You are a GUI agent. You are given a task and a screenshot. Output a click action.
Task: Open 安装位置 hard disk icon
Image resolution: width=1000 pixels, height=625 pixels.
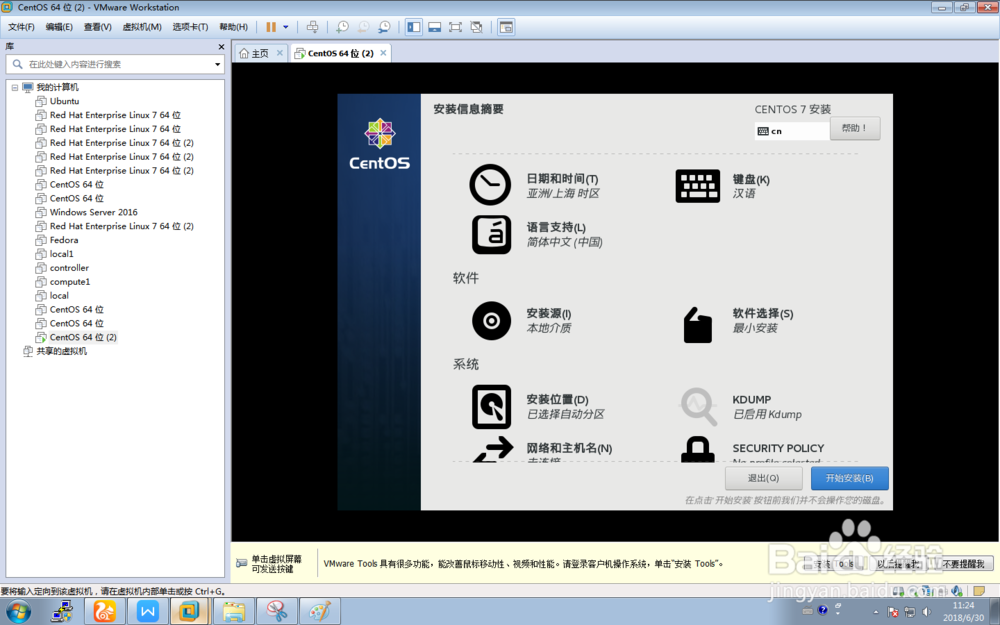(x=491, y=407)
